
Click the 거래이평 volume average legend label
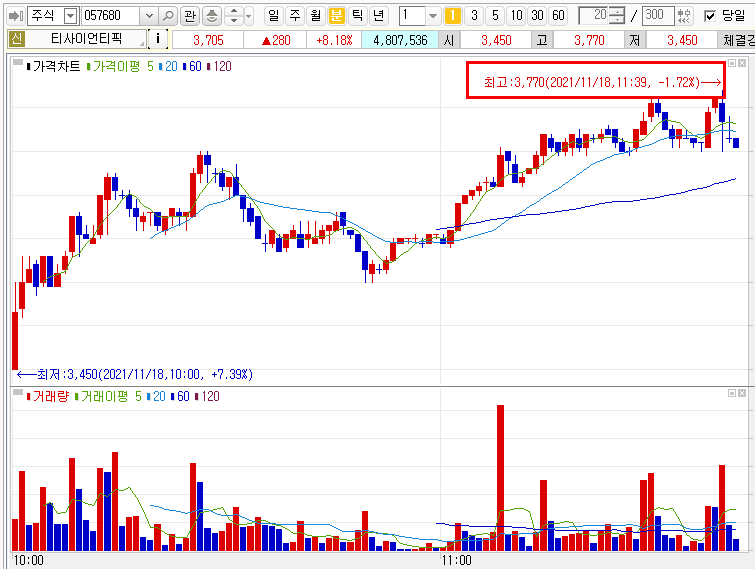click(x=104, y=396)
